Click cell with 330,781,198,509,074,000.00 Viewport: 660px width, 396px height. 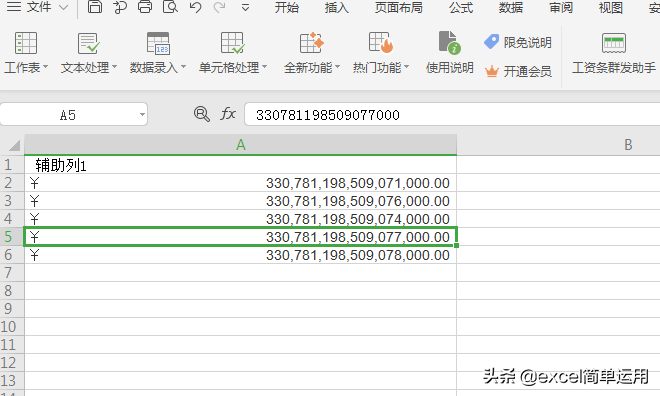click(x=240, y=219)
